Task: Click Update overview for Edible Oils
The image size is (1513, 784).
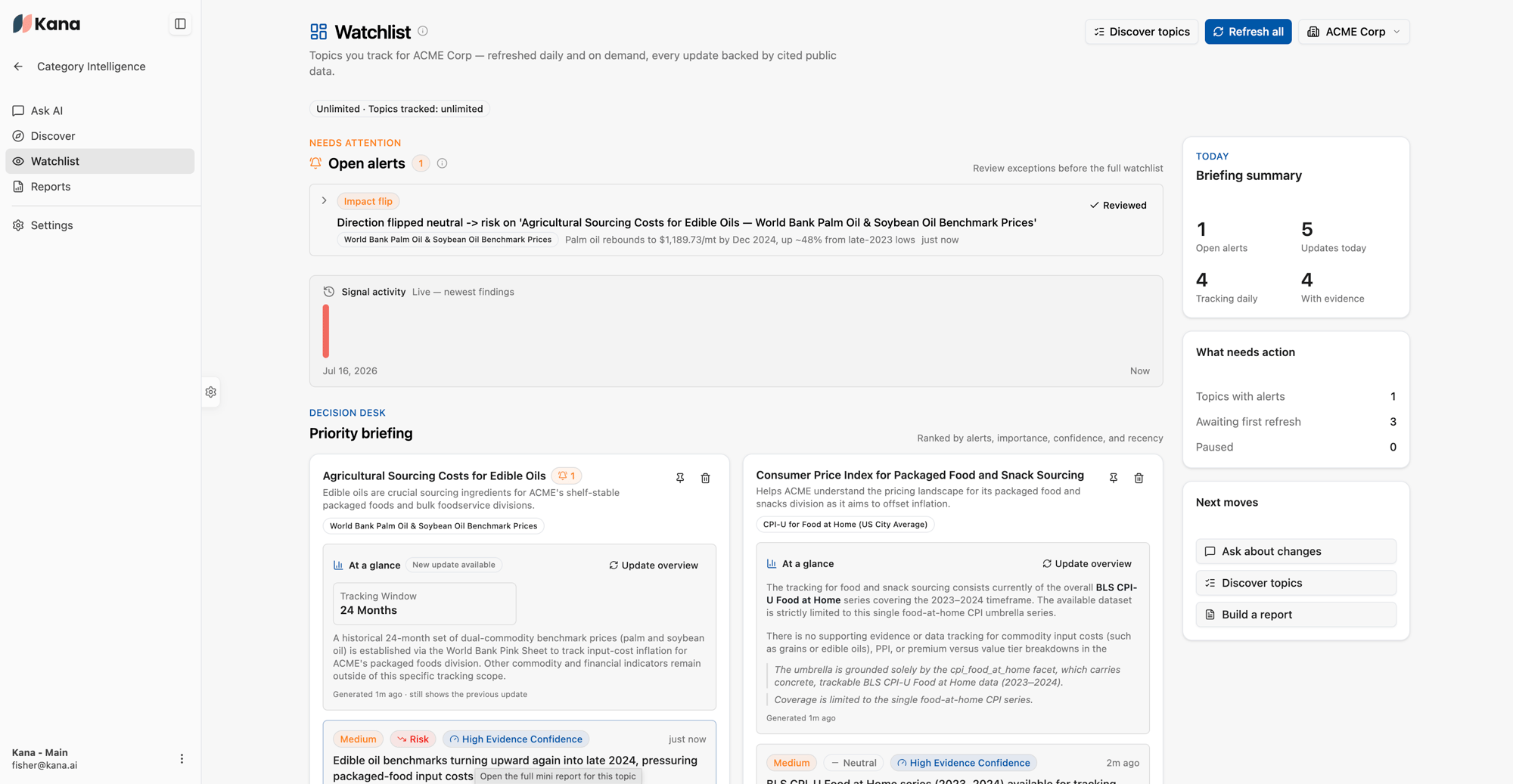Action: tap(654, 565)
